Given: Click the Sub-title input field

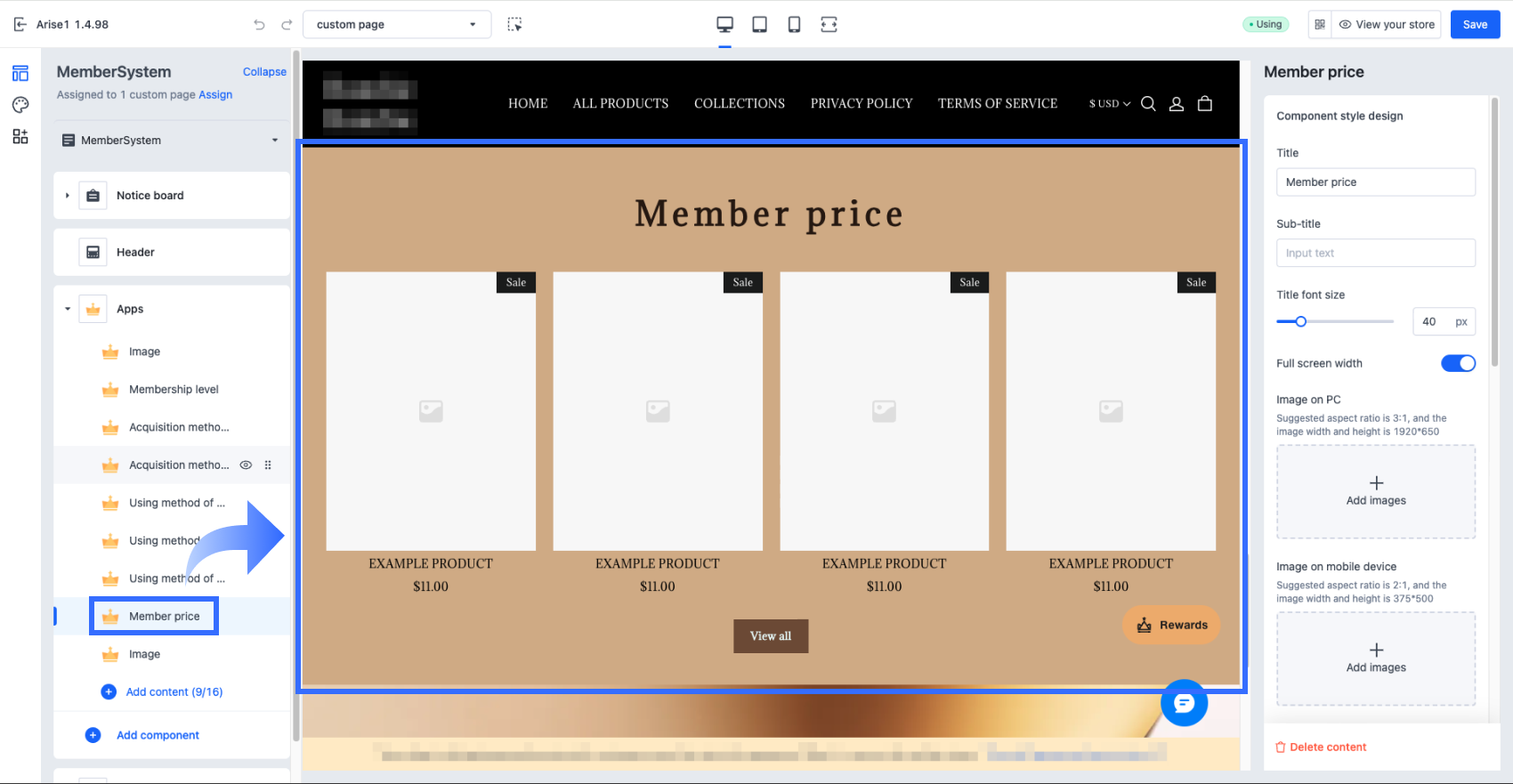Looking at the screenshot, I should click(1376, 253).
